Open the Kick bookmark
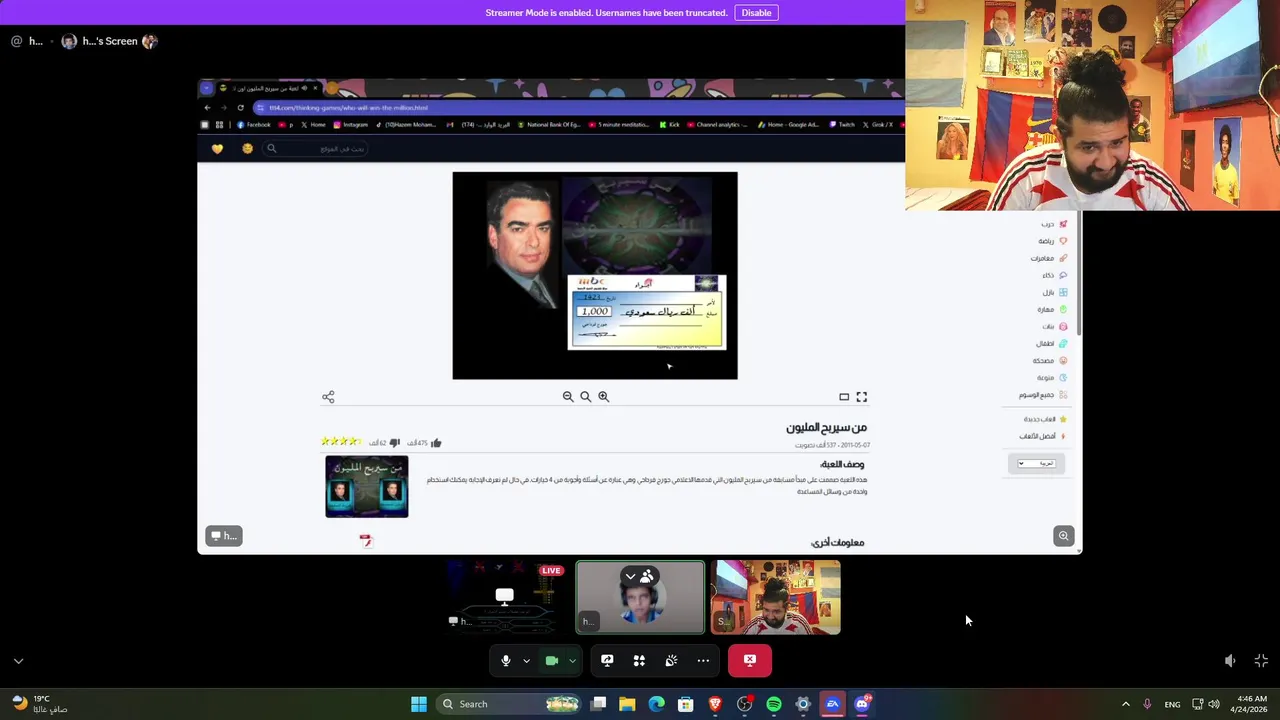Image resolution: width=1280 pixels, height=720 pixels. 670,125
